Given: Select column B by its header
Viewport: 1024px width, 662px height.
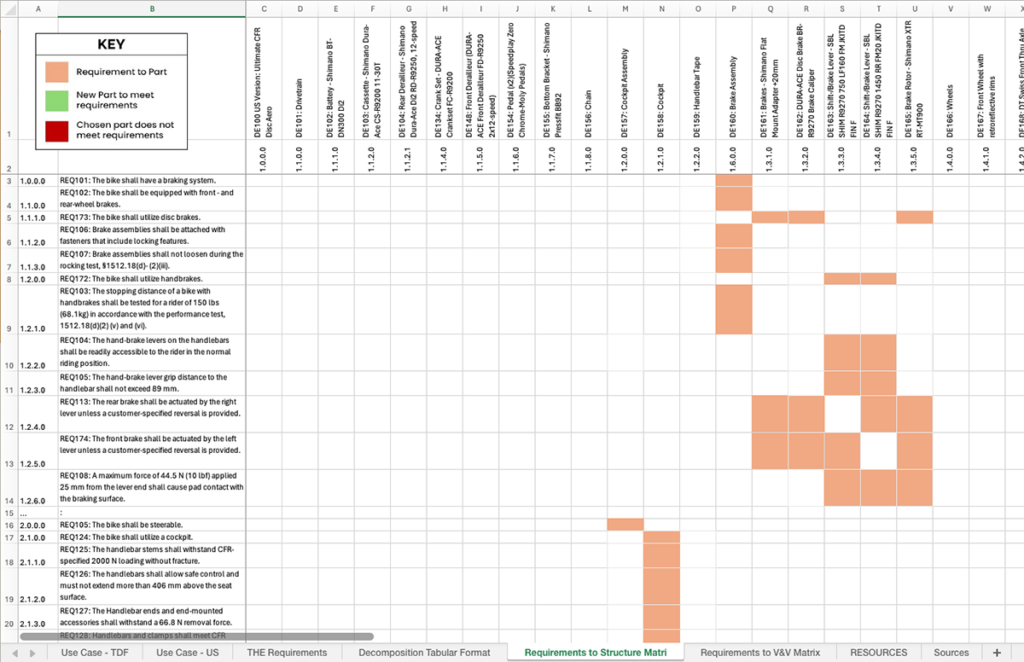Looking at the screenshot, I should 151,9.
